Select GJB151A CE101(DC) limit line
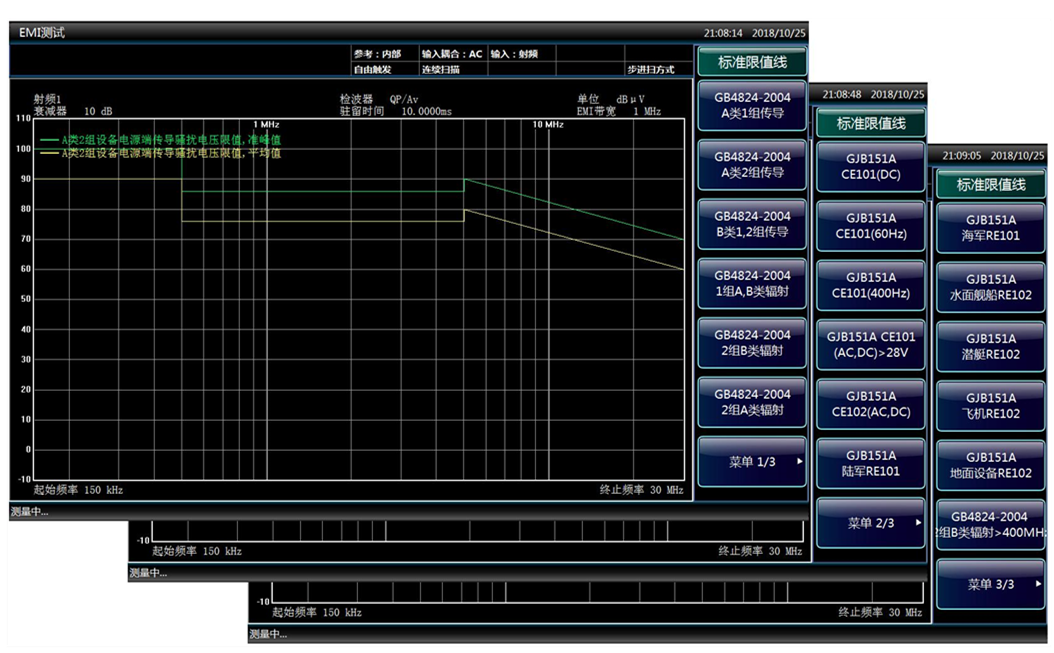This screenshot has width=1054, height=653. [x=871, y=166]
